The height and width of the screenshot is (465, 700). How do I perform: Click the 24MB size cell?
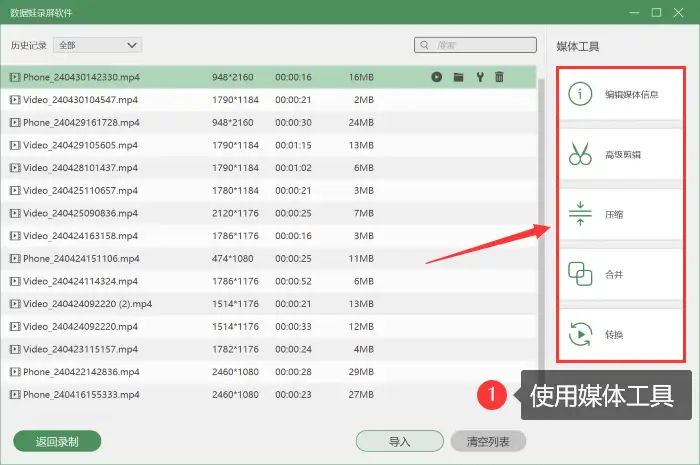(361, 123)
